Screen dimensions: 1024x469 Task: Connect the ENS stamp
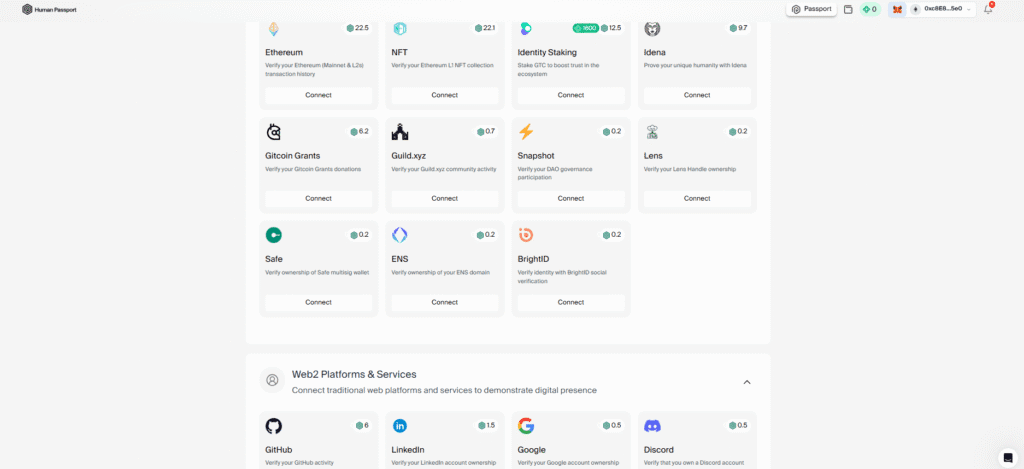click(x=445, y=302)
